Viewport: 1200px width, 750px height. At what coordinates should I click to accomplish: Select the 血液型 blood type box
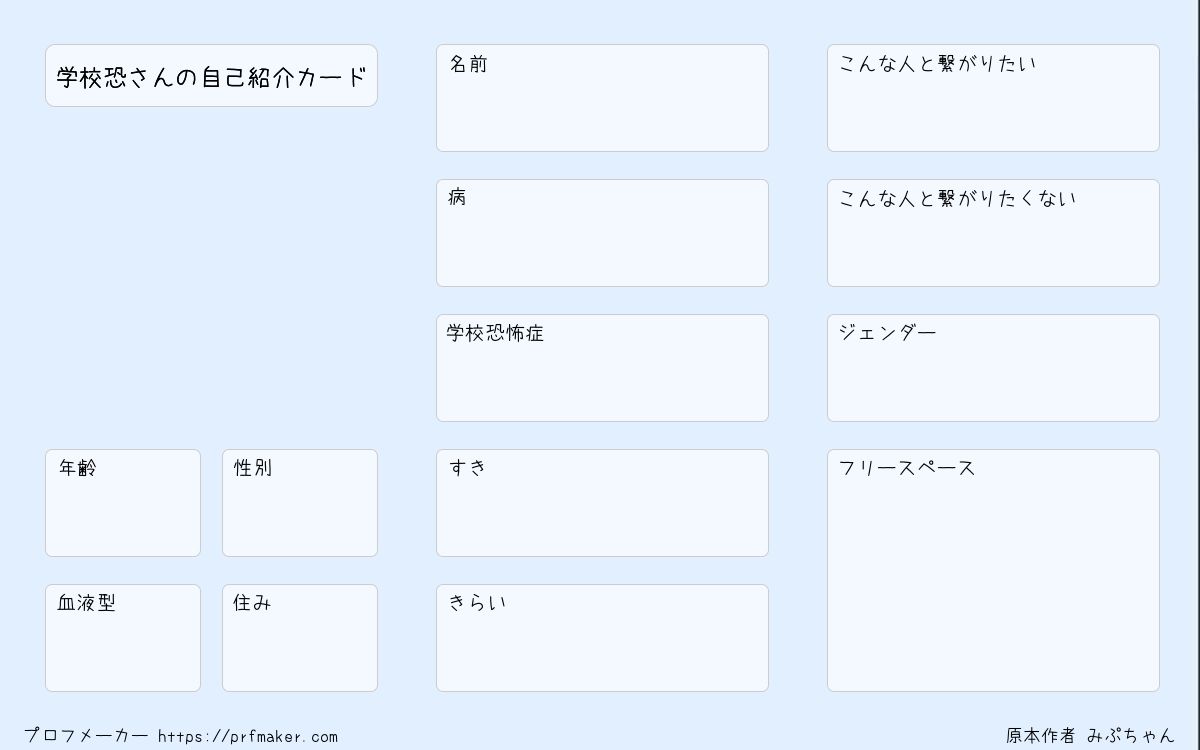point(123,638)
